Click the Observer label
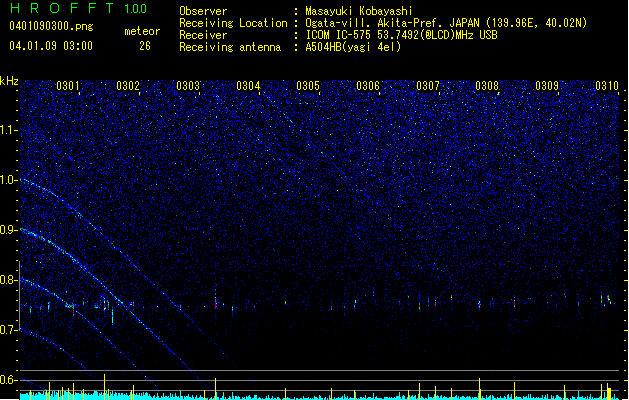The height and width of the screenshot is (400, 629). tap(203, 11)
